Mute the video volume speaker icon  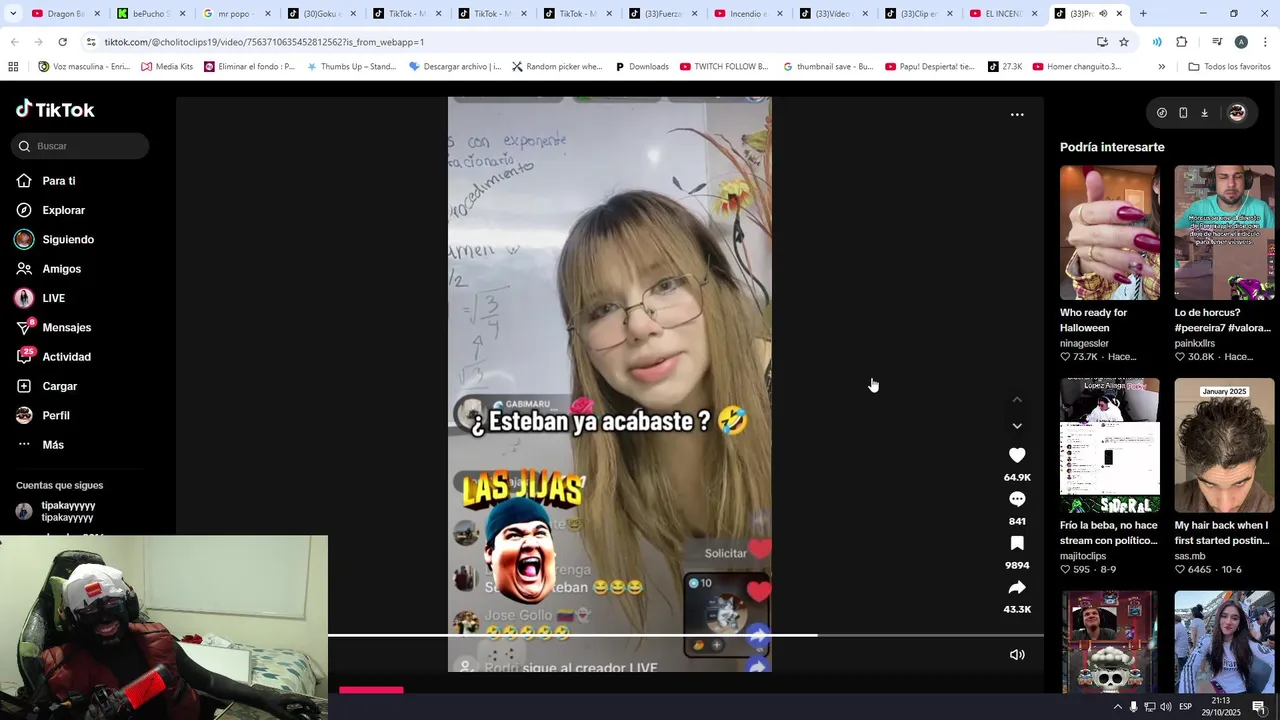pos(1017,655)
